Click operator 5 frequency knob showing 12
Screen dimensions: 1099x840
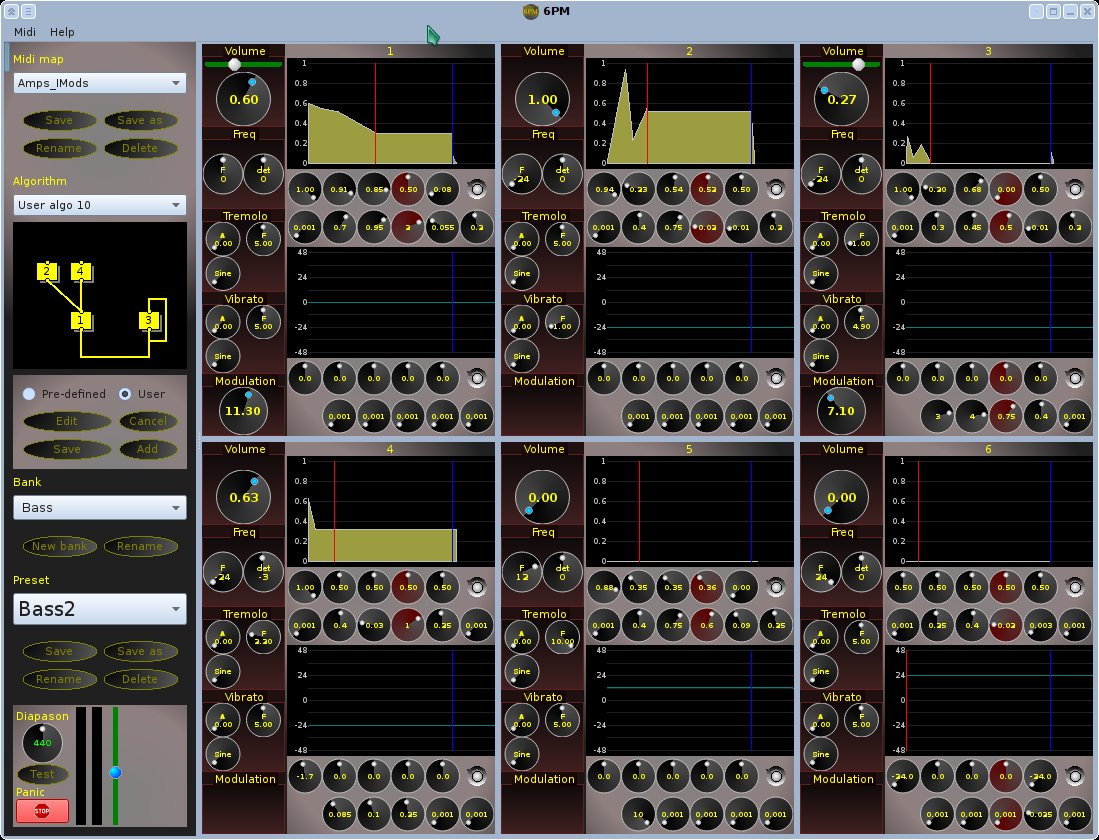coord(522,572)
